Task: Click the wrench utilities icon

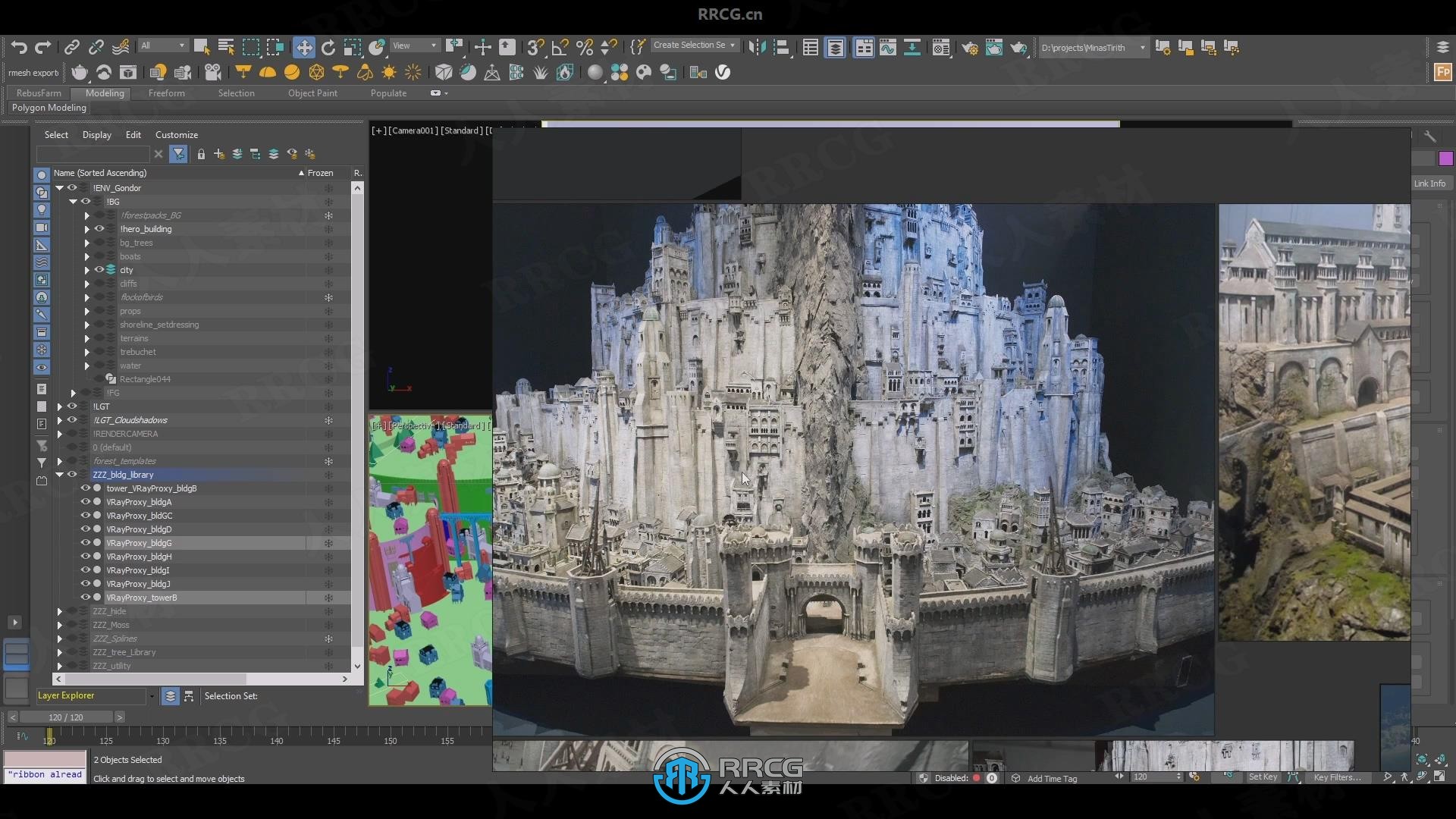Action: [x=1429, y=136]
